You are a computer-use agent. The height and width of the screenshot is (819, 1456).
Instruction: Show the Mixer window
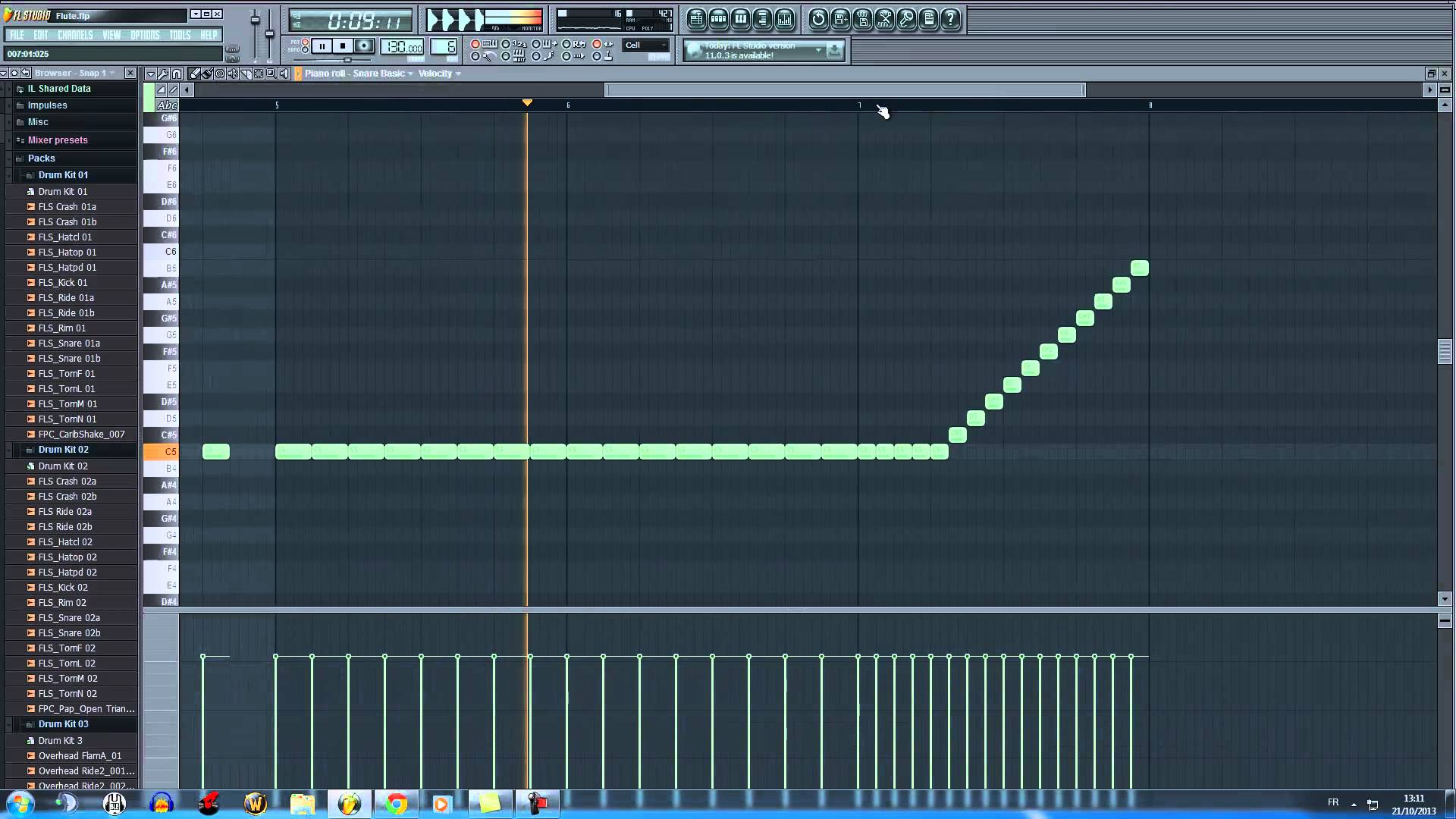pos(785,19)
